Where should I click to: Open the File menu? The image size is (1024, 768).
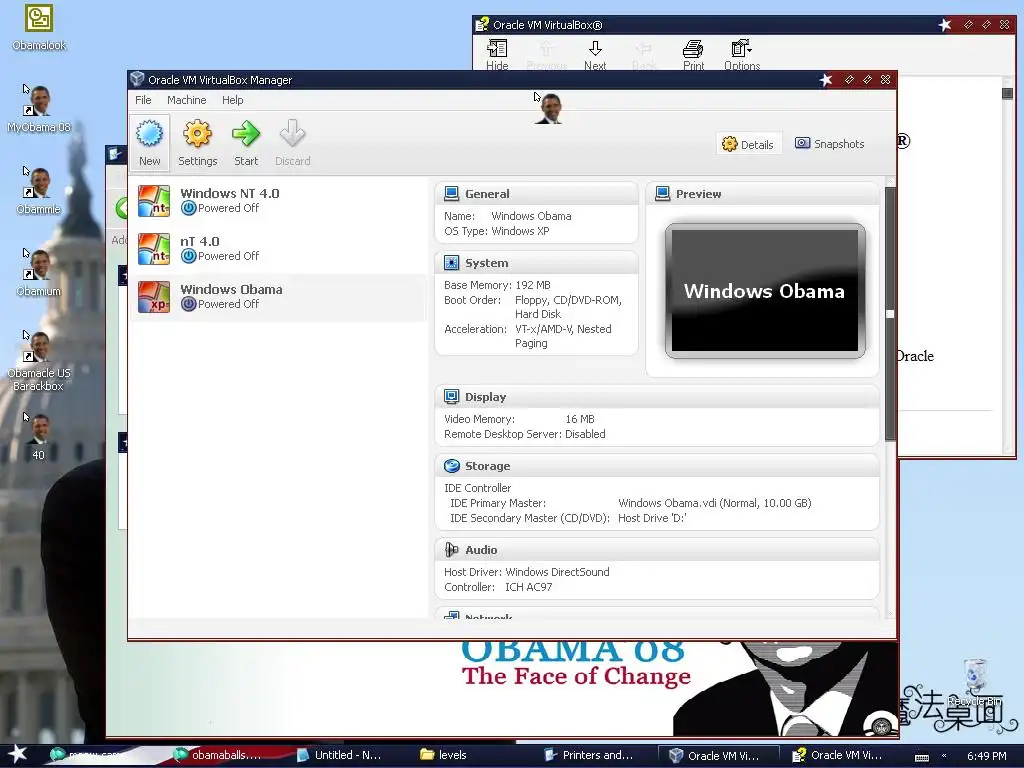click(143, 100)
